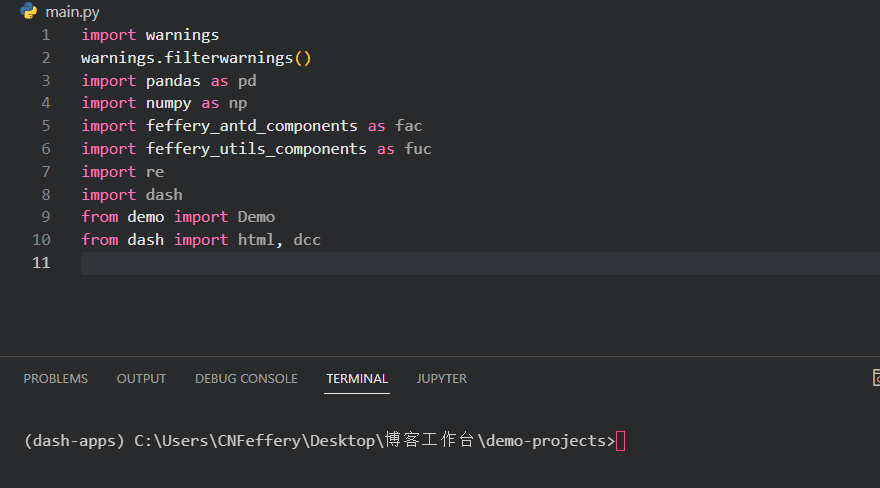
Task: Click the 'fuc' alias on line 6
Action: pyautogui.click(x=418, y=149)
